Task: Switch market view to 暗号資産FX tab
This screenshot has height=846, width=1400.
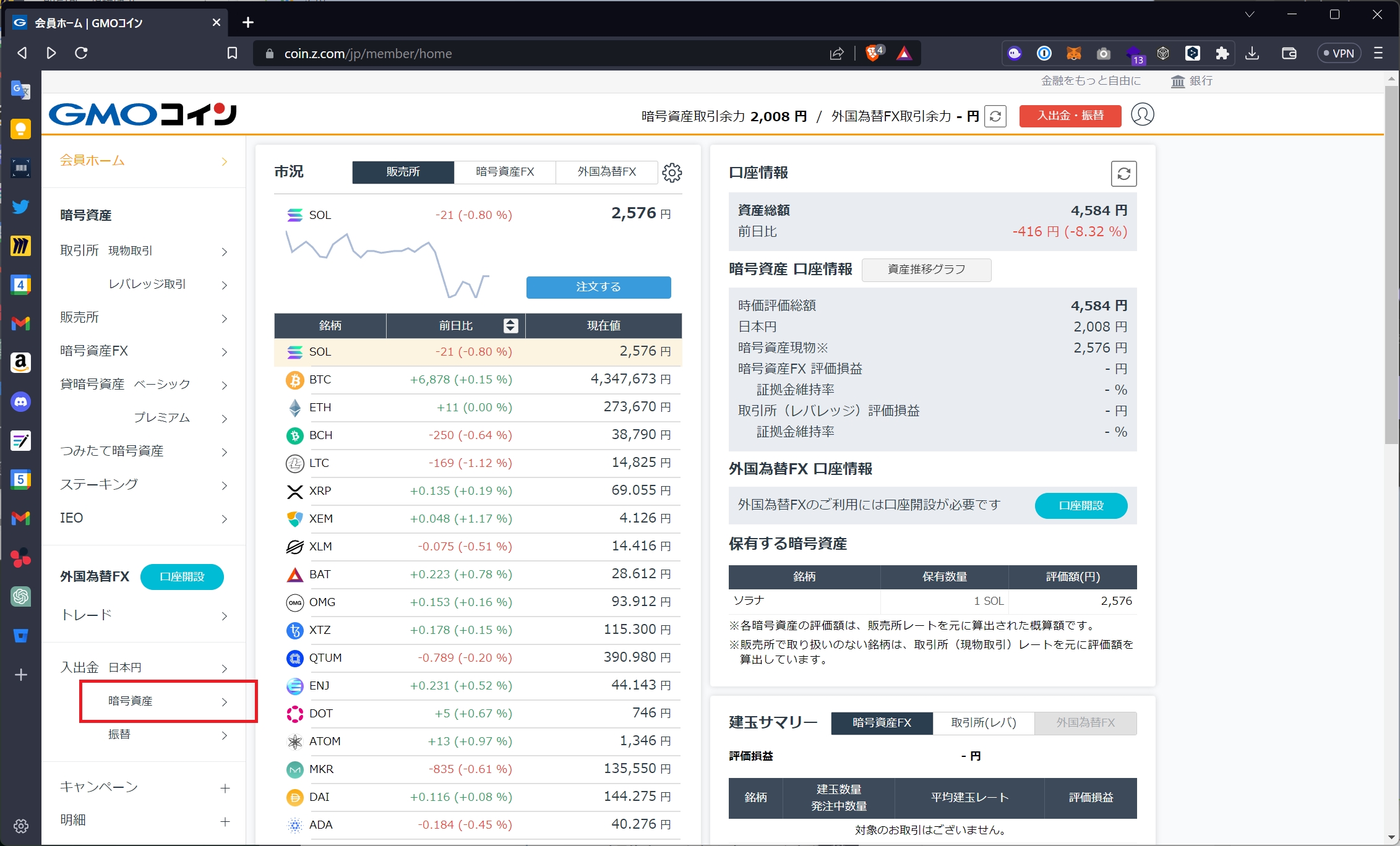Action: coord(505,172)
